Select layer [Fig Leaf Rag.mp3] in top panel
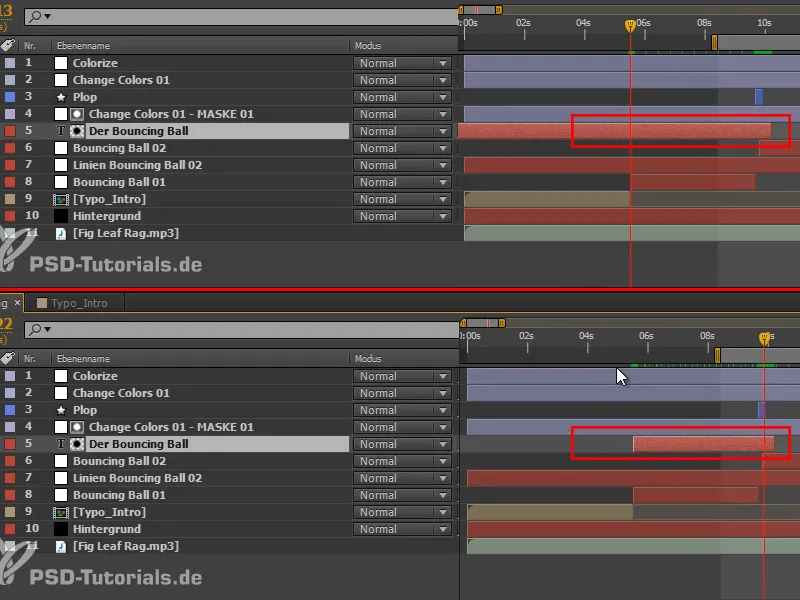This screenshot has height=600, width=800. click(x=126, y=233)
